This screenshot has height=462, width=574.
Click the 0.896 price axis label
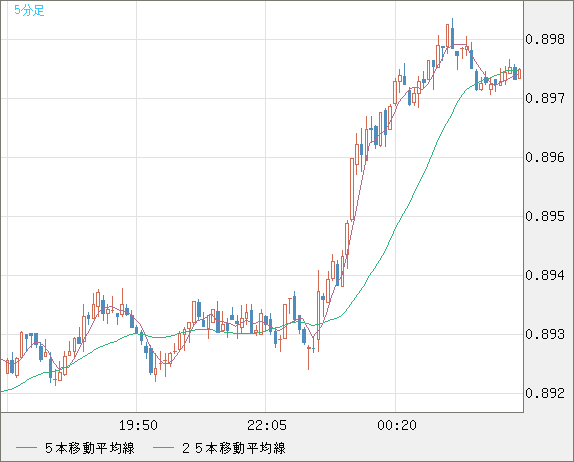coord(545,157)
